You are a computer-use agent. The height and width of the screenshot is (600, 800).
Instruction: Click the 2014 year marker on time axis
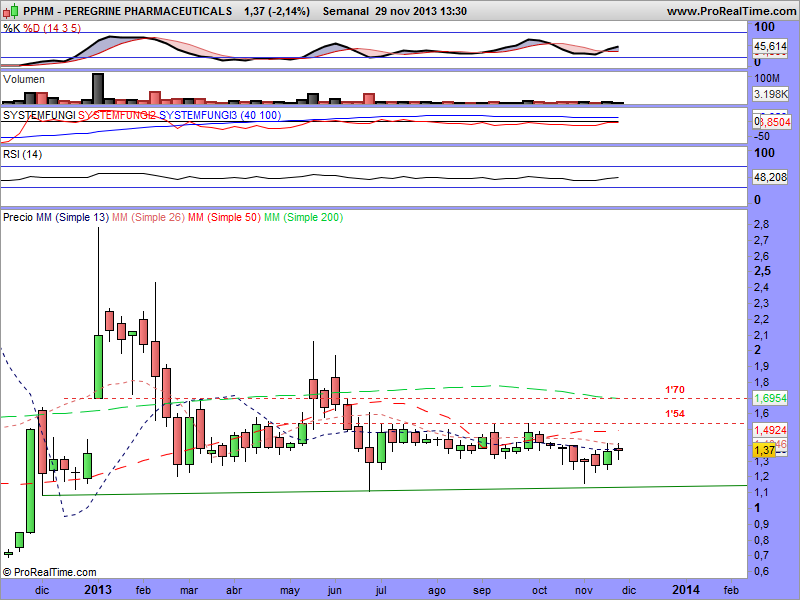click(686, 590)
